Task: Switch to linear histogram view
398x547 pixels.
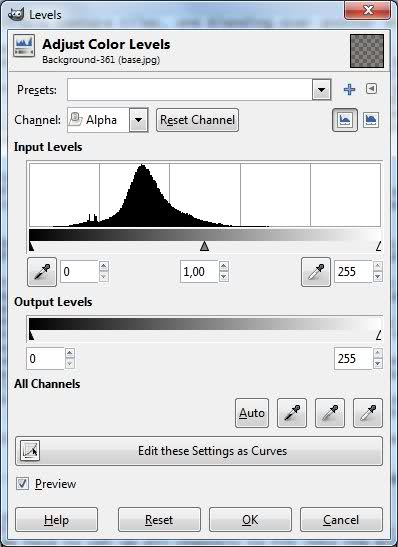Action: click(x=345, y=120)
